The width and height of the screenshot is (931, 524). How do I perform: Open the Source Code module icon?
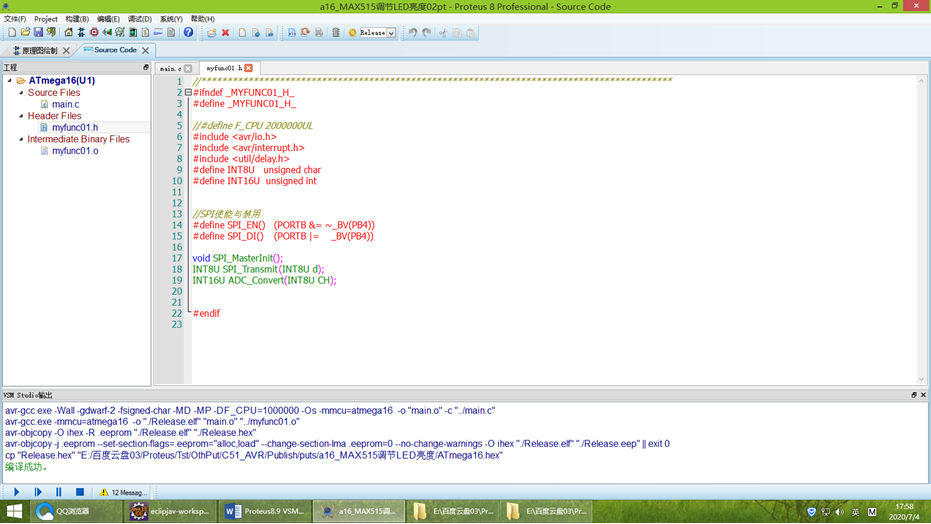pos(158,33)
